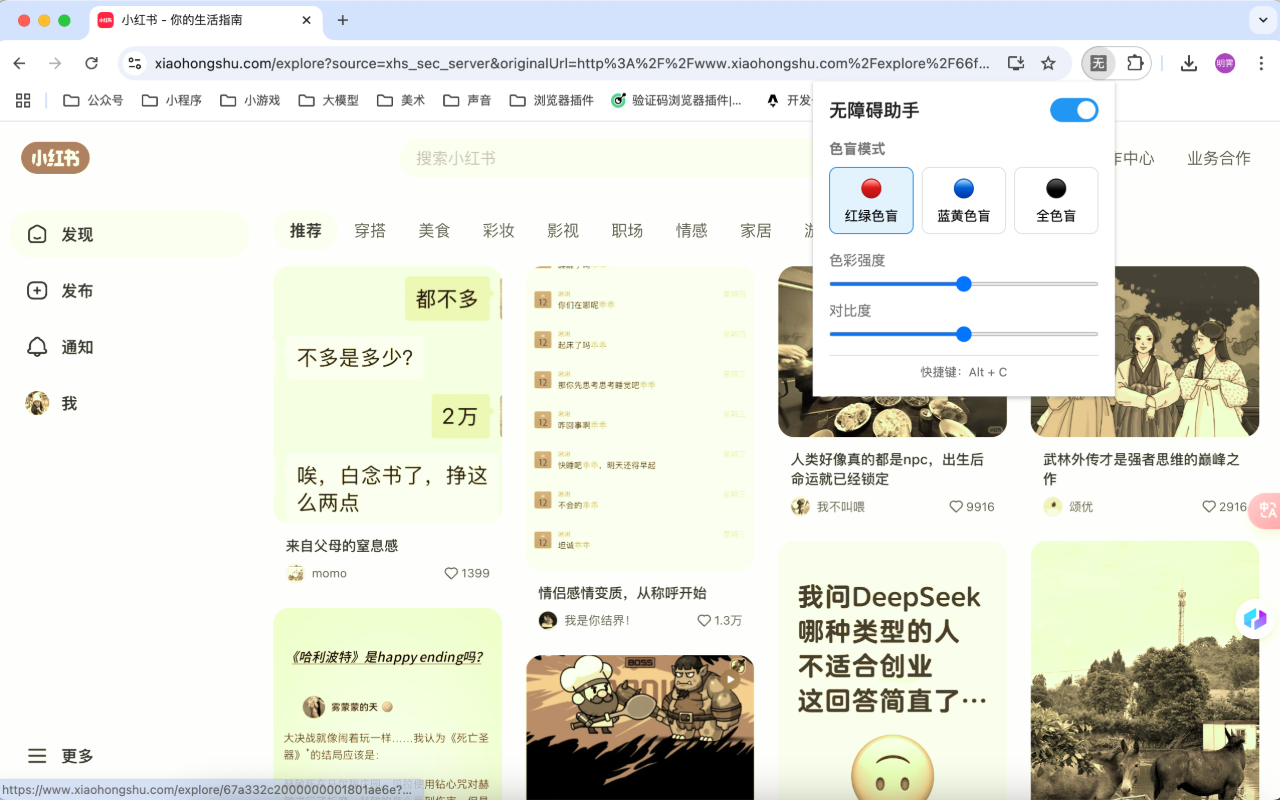Screen dimensions: 1280x800
Task: Bookmark this page with the star icon
Action: pyautogui.click(x=1048, y=63)
